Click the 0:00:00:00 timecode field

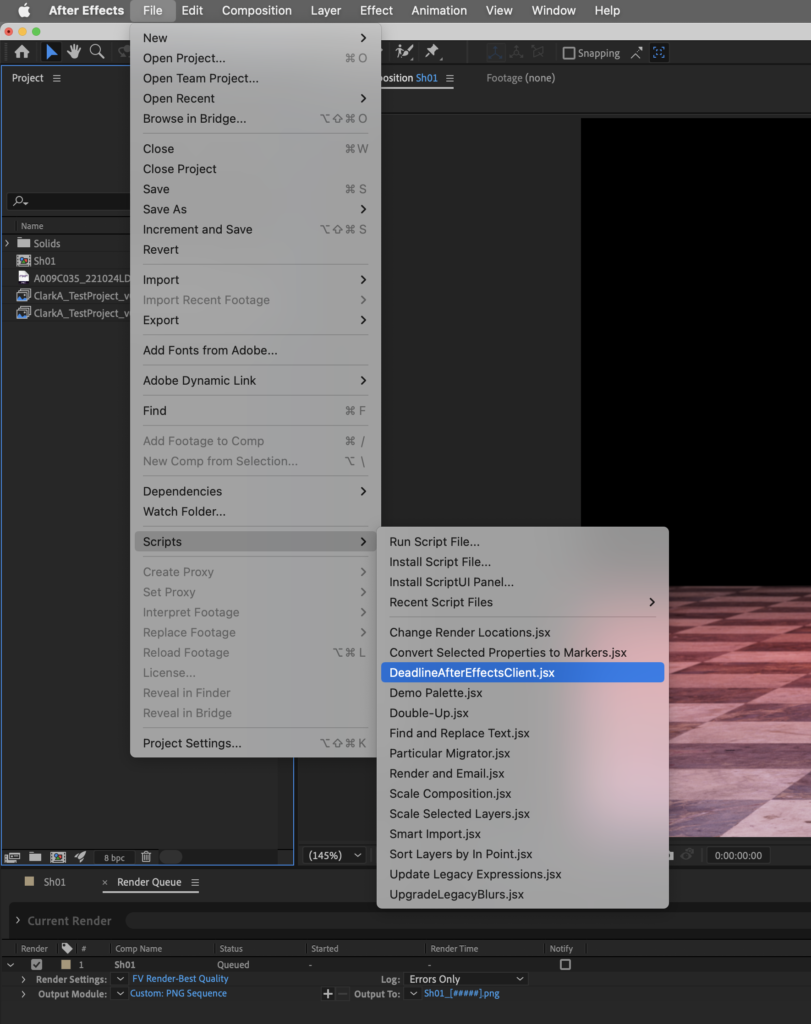click(738, 856)
